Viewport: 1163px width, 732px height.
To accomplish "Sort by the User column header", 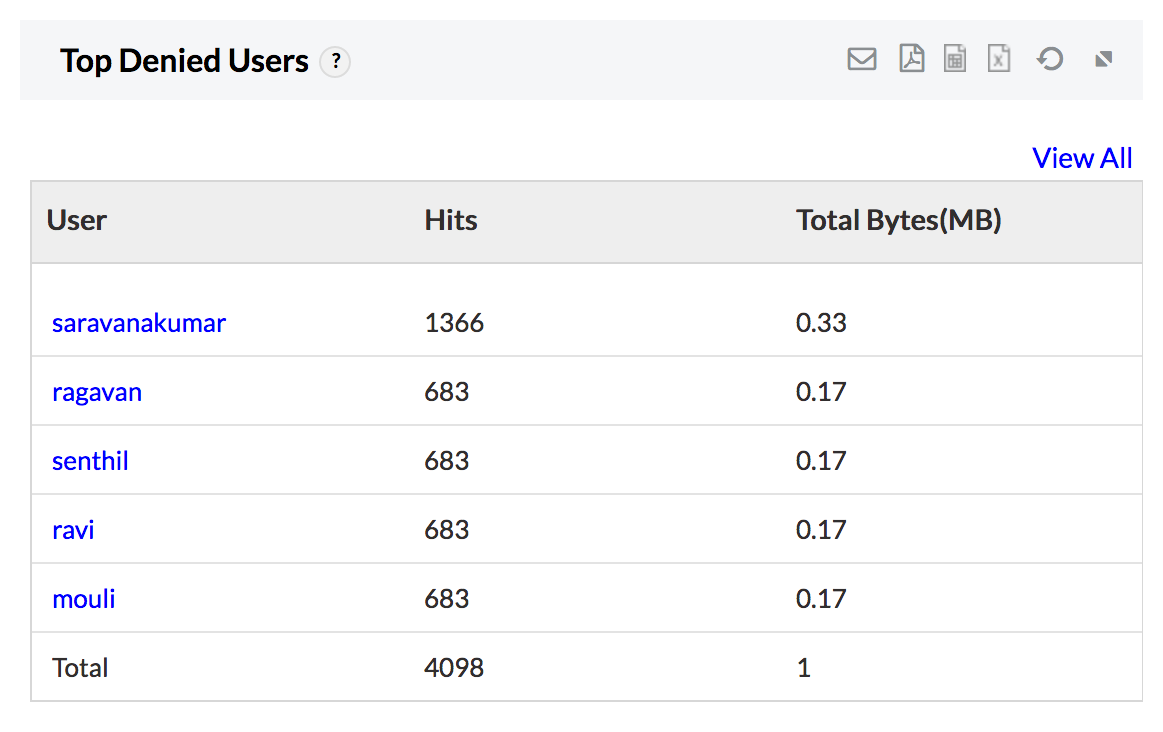I will pyautogui.click(x=78, y=221).
